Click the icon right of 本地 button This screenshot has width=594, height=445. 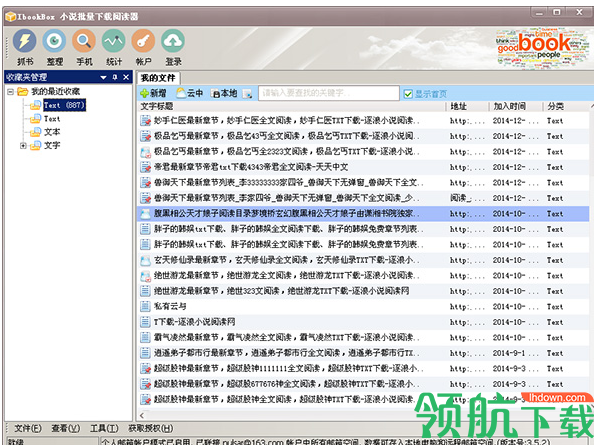pos(247,94)
